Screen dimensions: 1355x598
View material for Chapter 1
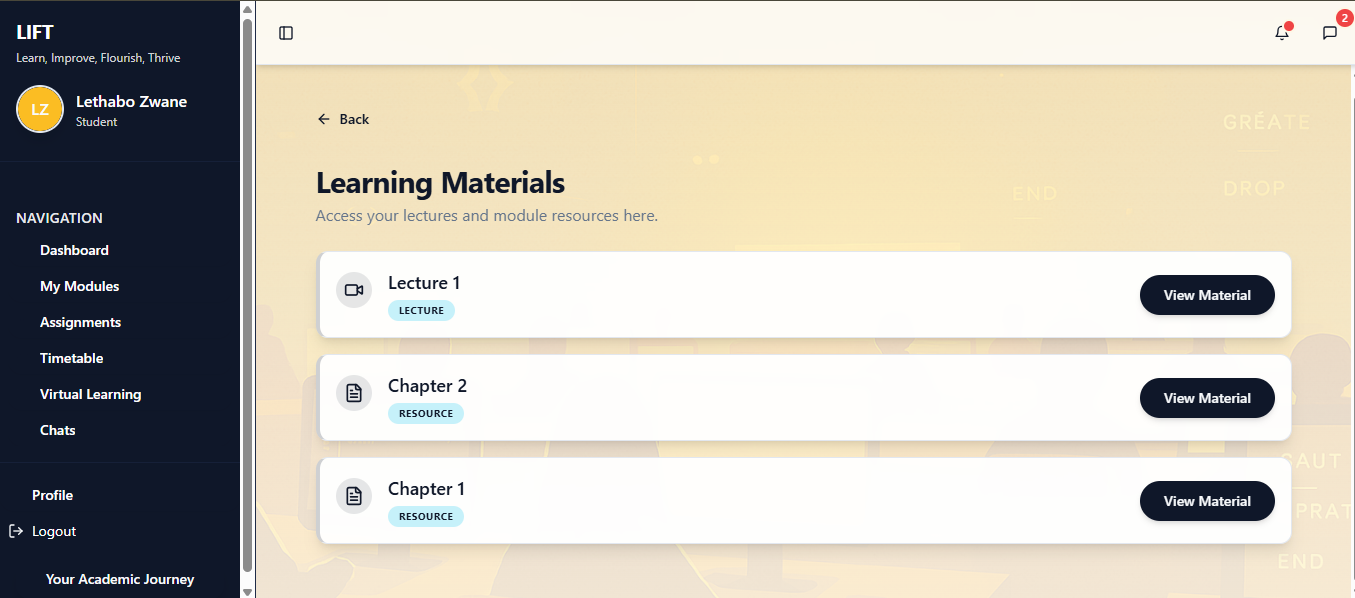pos(1207,501)
